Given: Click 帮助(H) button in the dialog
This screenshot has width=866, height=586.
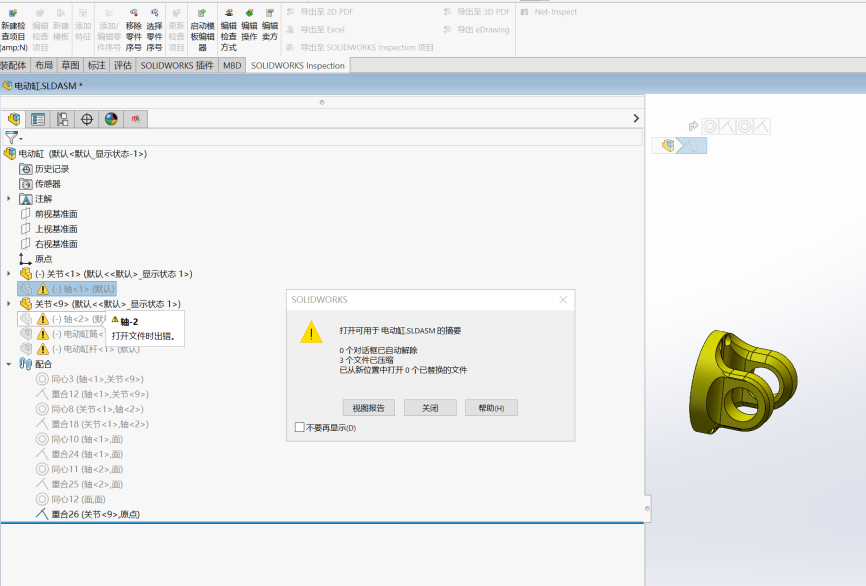Looking at the screenshot, I should pos(491,408).
